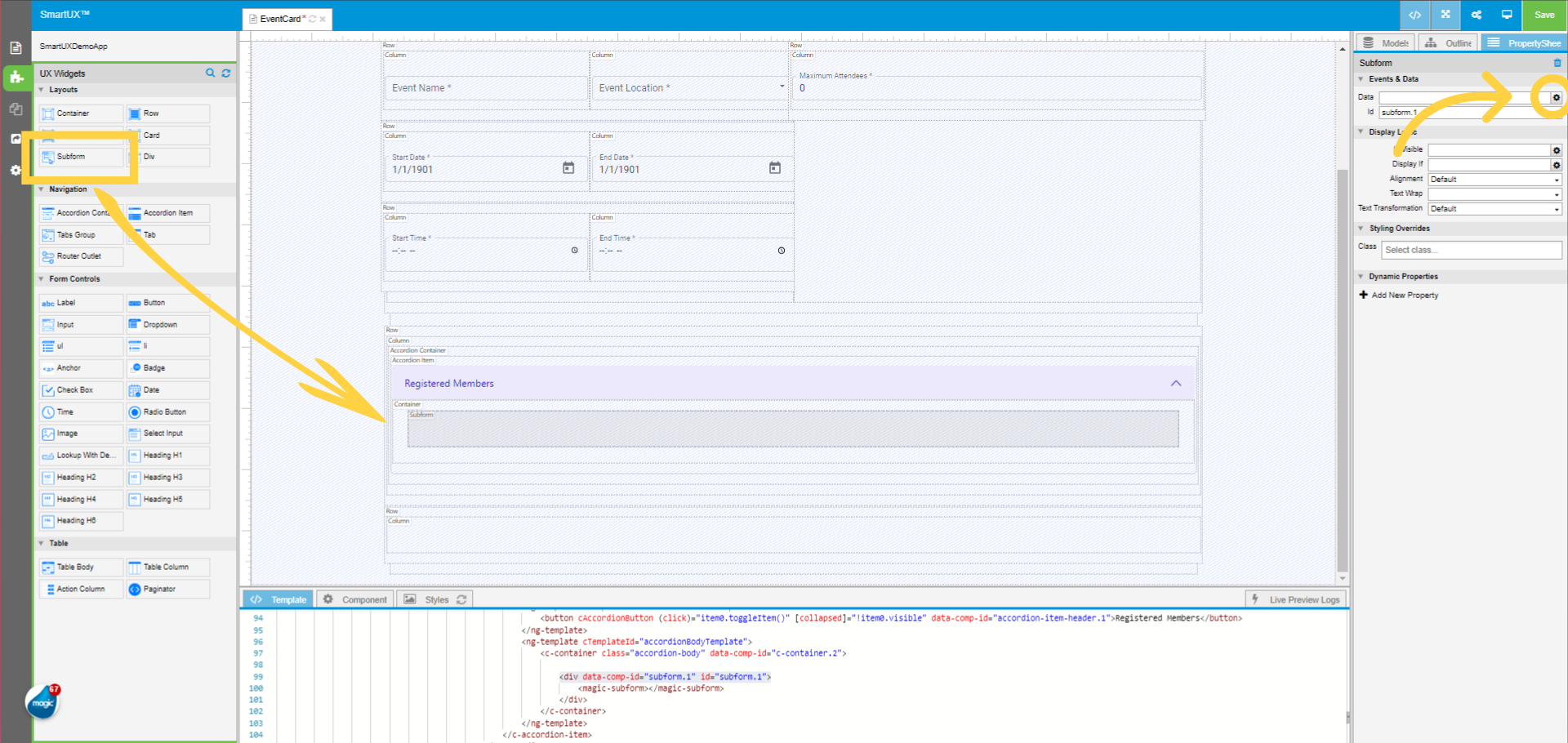Image resolution: width=1568 pixels, height=743 pixels.
Task: Click the share icon in top toolbar
Action: pyautogui.click(x=1477, y=15)
